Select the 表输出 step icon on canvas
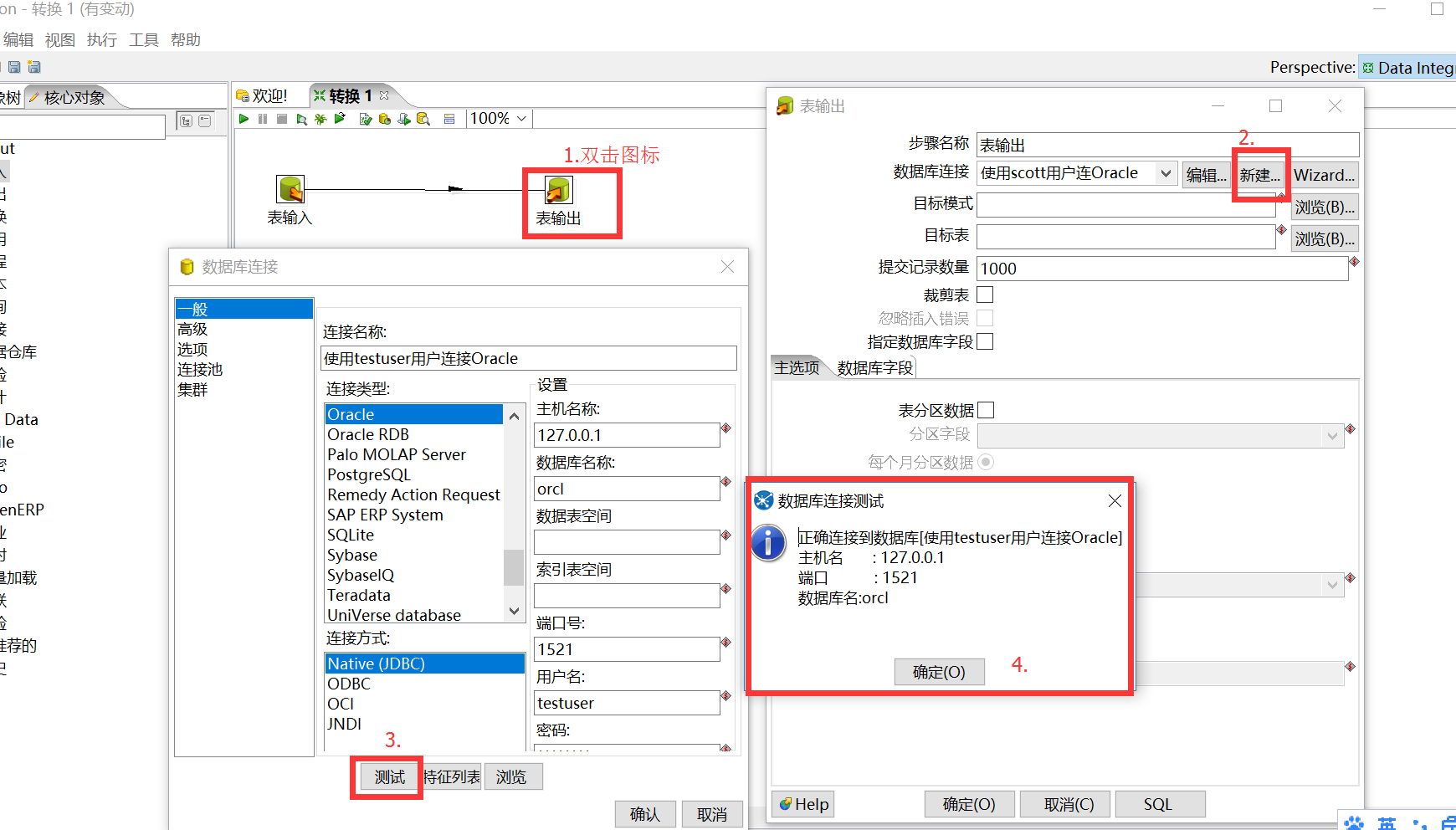1456x830 pixels. (558, 190)
